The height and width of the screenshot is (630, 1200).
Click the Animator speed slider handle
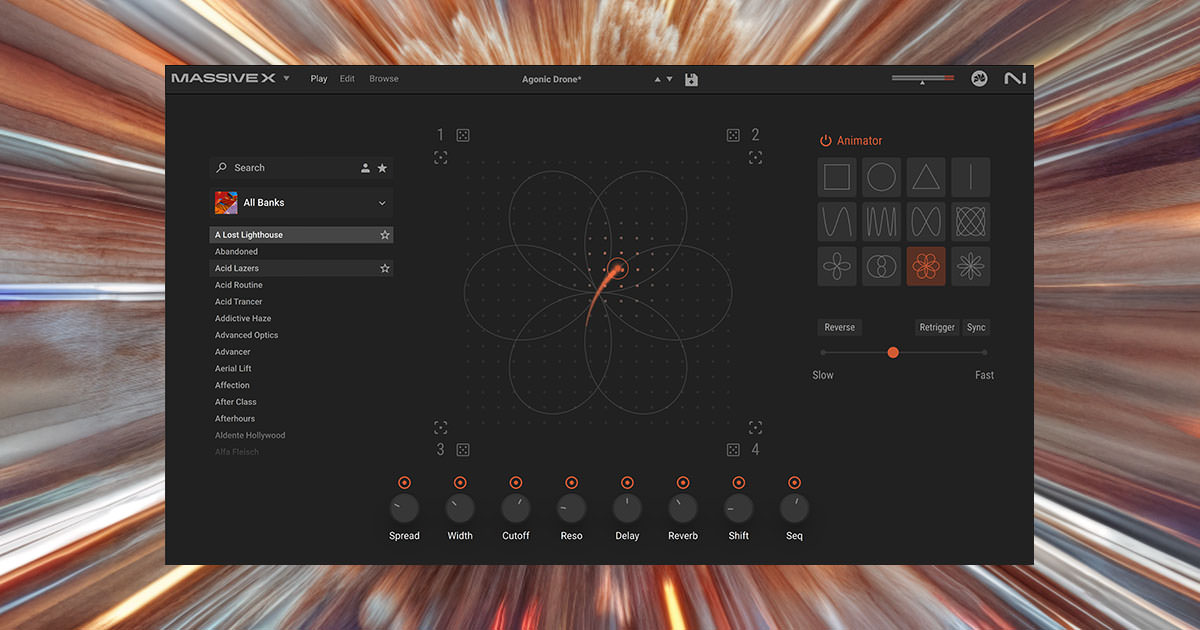tap(893, 352)
